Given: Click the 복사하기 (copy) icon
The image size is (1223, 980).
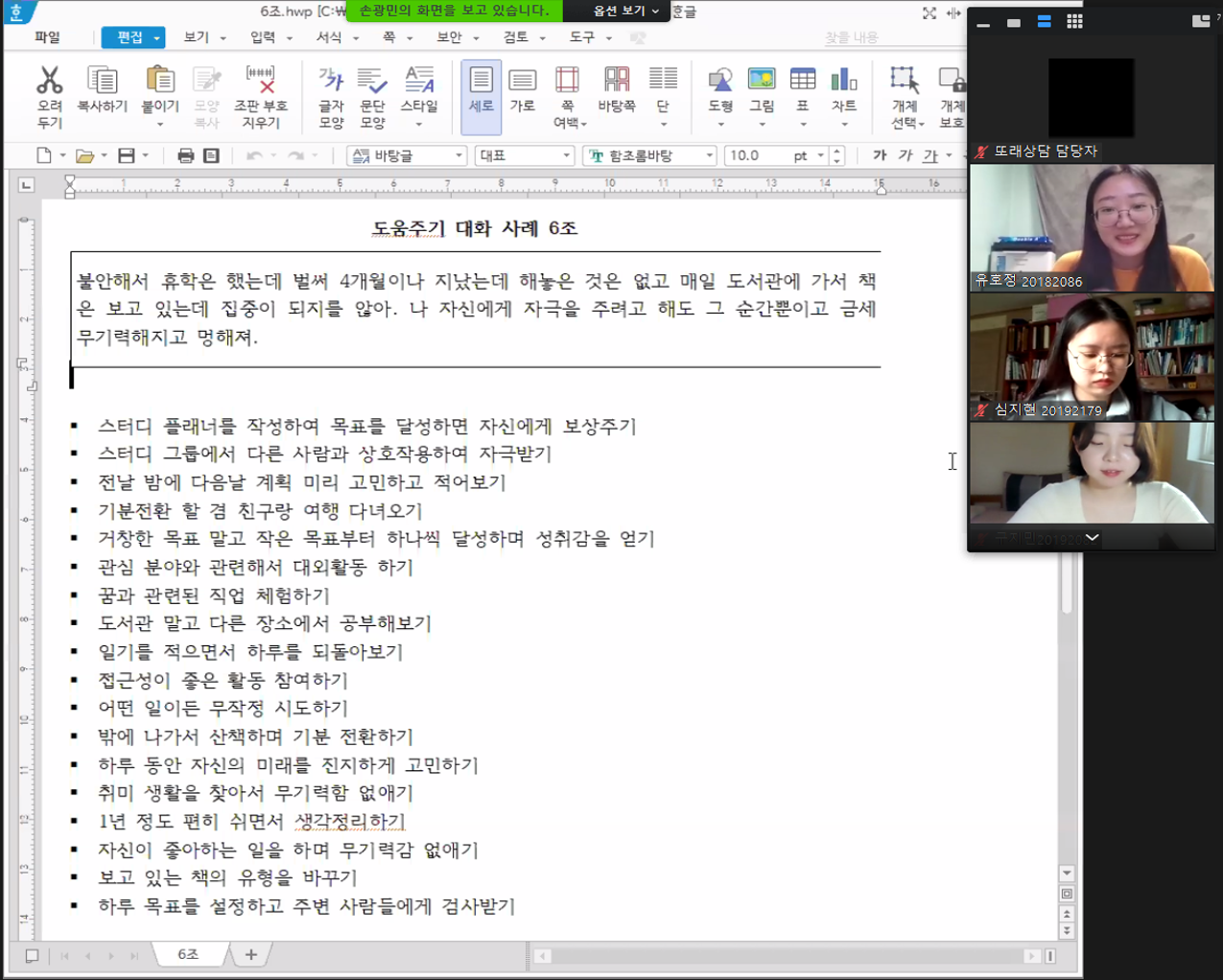Looking at the screenshot, I should 102,81.
